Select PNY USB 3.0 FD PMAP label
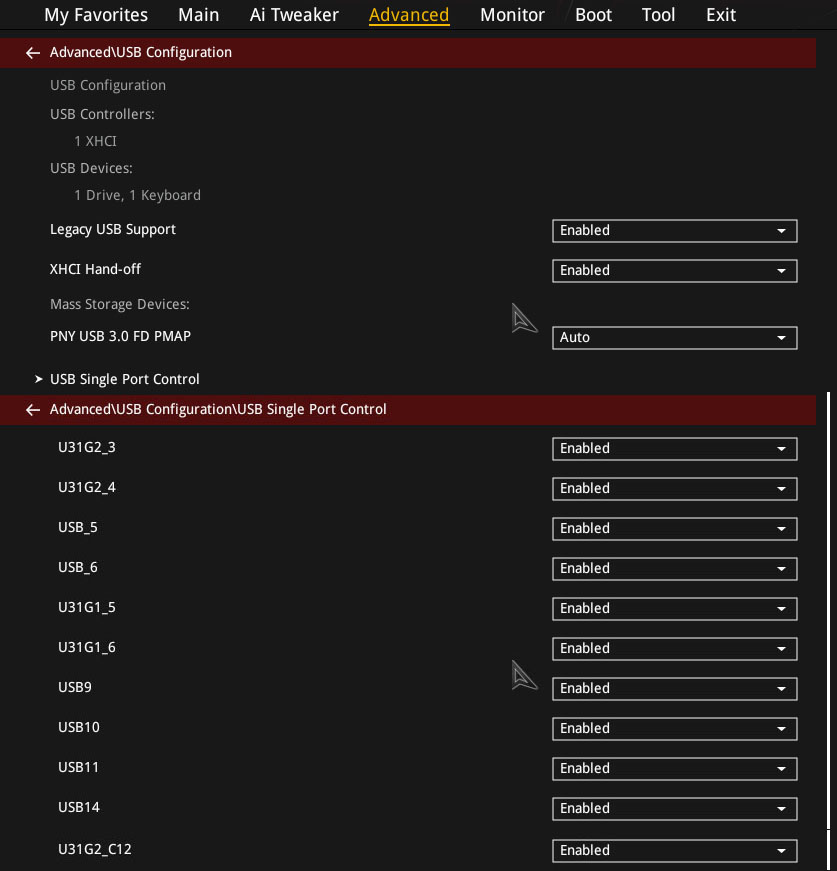 click(121, 337)
